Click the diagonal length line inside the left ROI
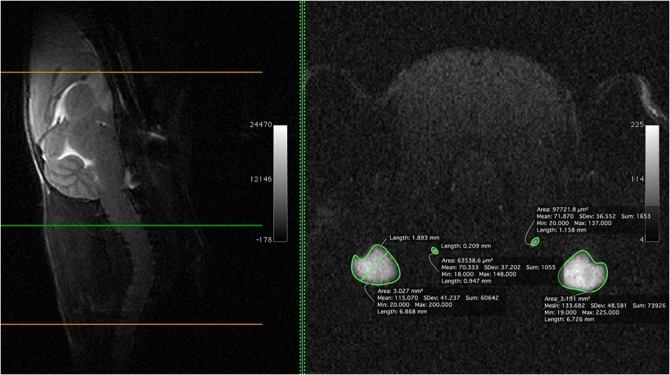This screenshot has height=375, width=670. tap(374, 267)
